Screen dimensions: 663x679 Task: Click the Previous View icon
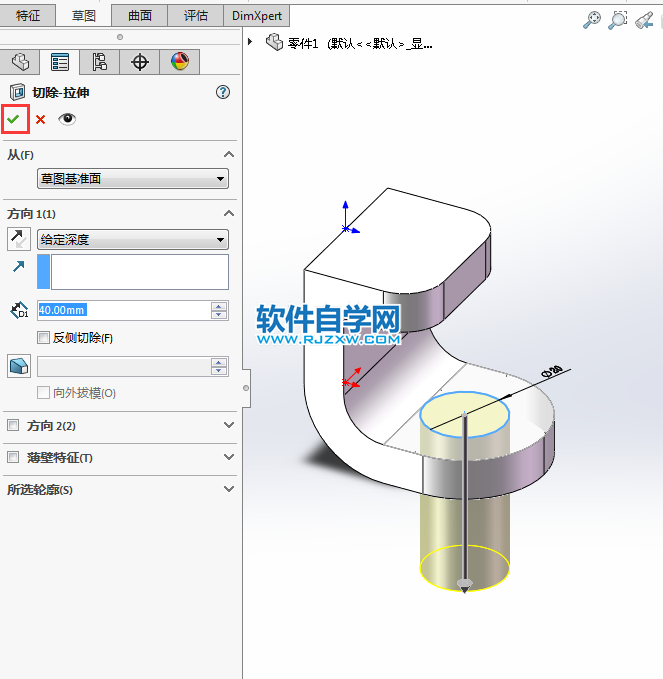coord(644,19)
